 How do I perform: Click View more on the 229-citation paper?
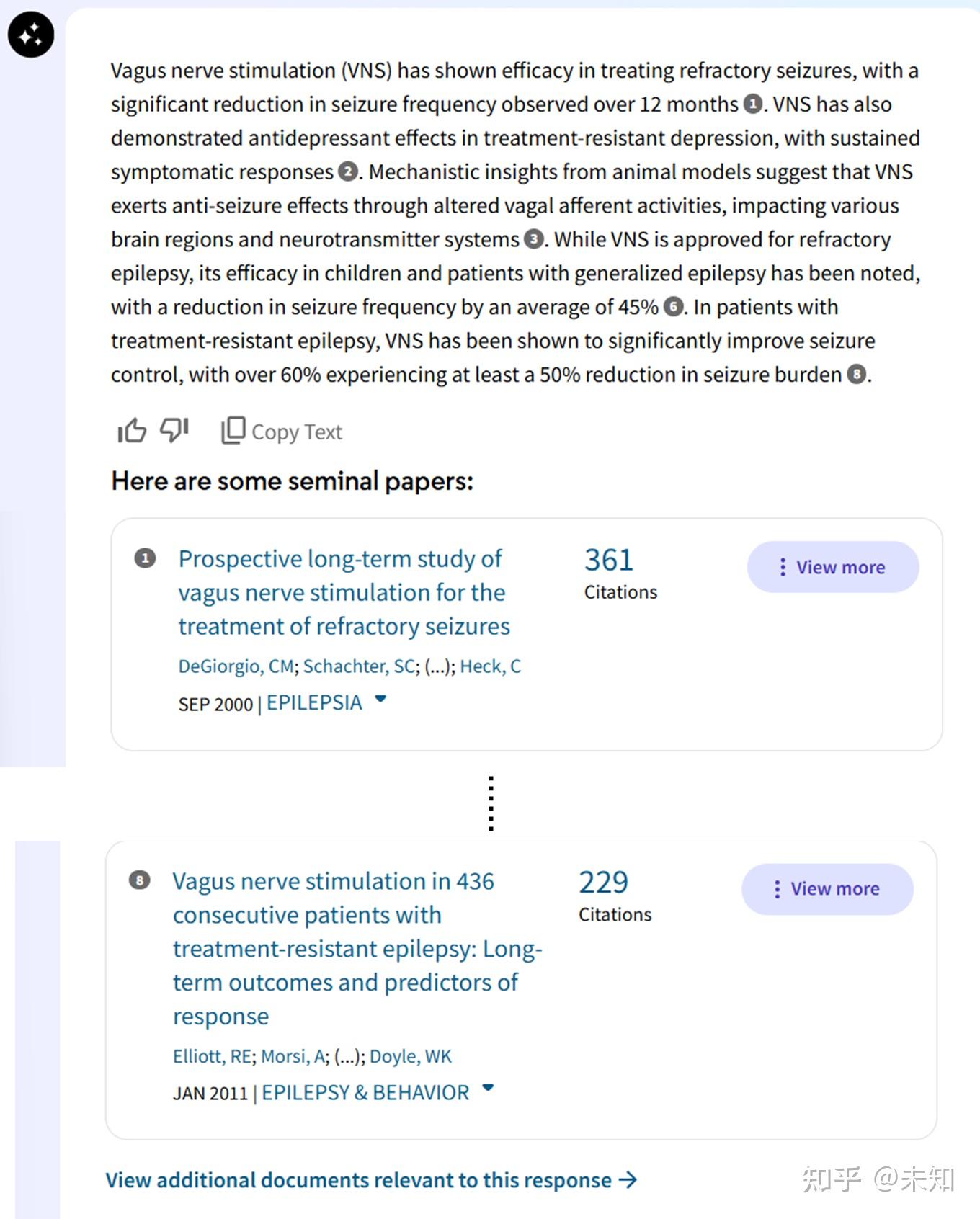827,889
